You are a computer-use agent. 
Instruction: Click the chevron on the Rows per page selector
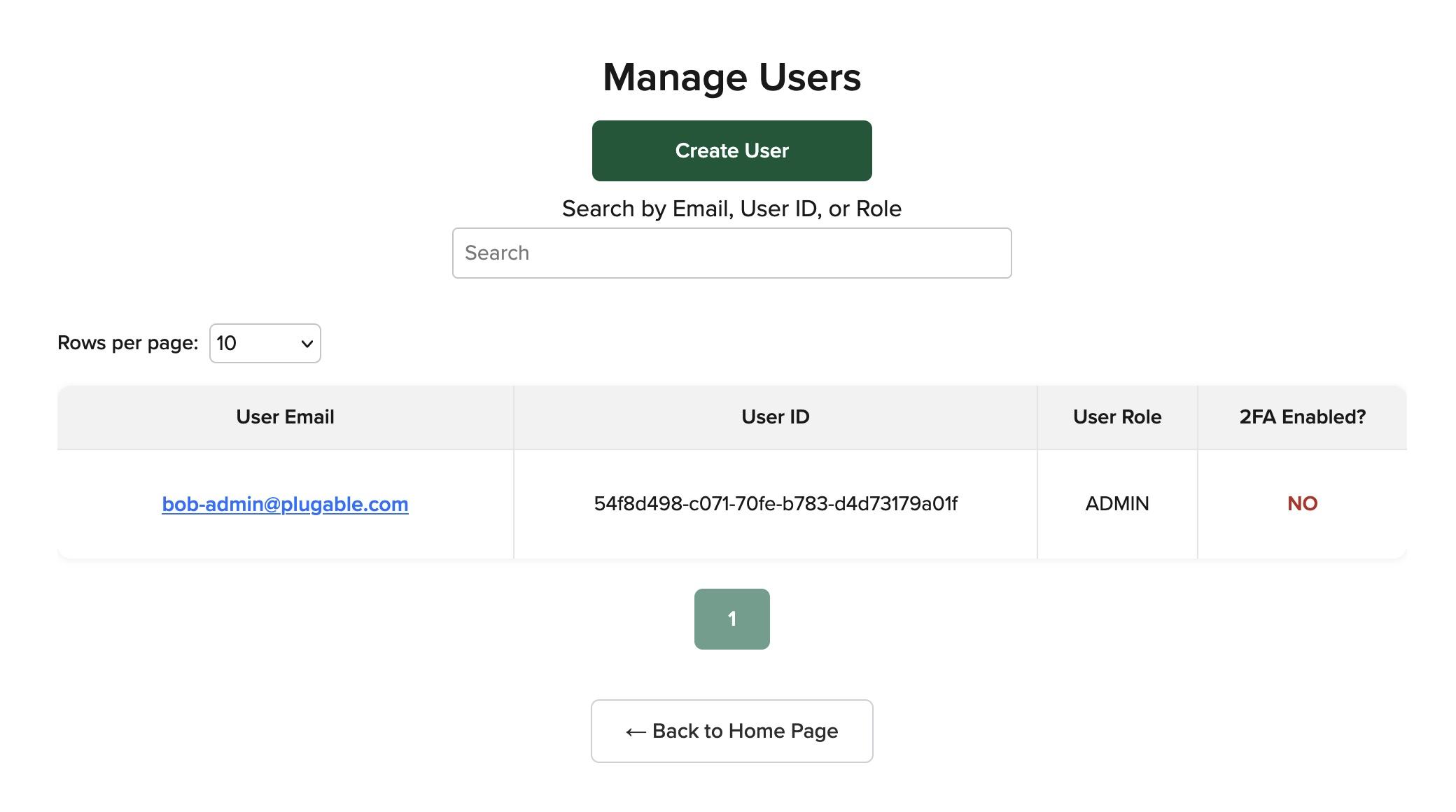[x=306, y=343]
